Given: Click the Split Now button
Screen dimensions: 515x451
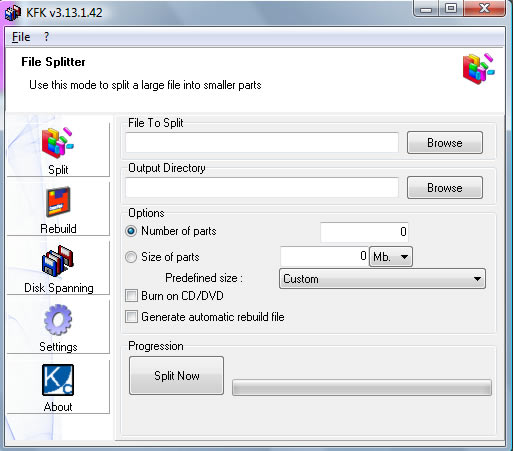Looking at the screenshot, I should tap(176, 375).
